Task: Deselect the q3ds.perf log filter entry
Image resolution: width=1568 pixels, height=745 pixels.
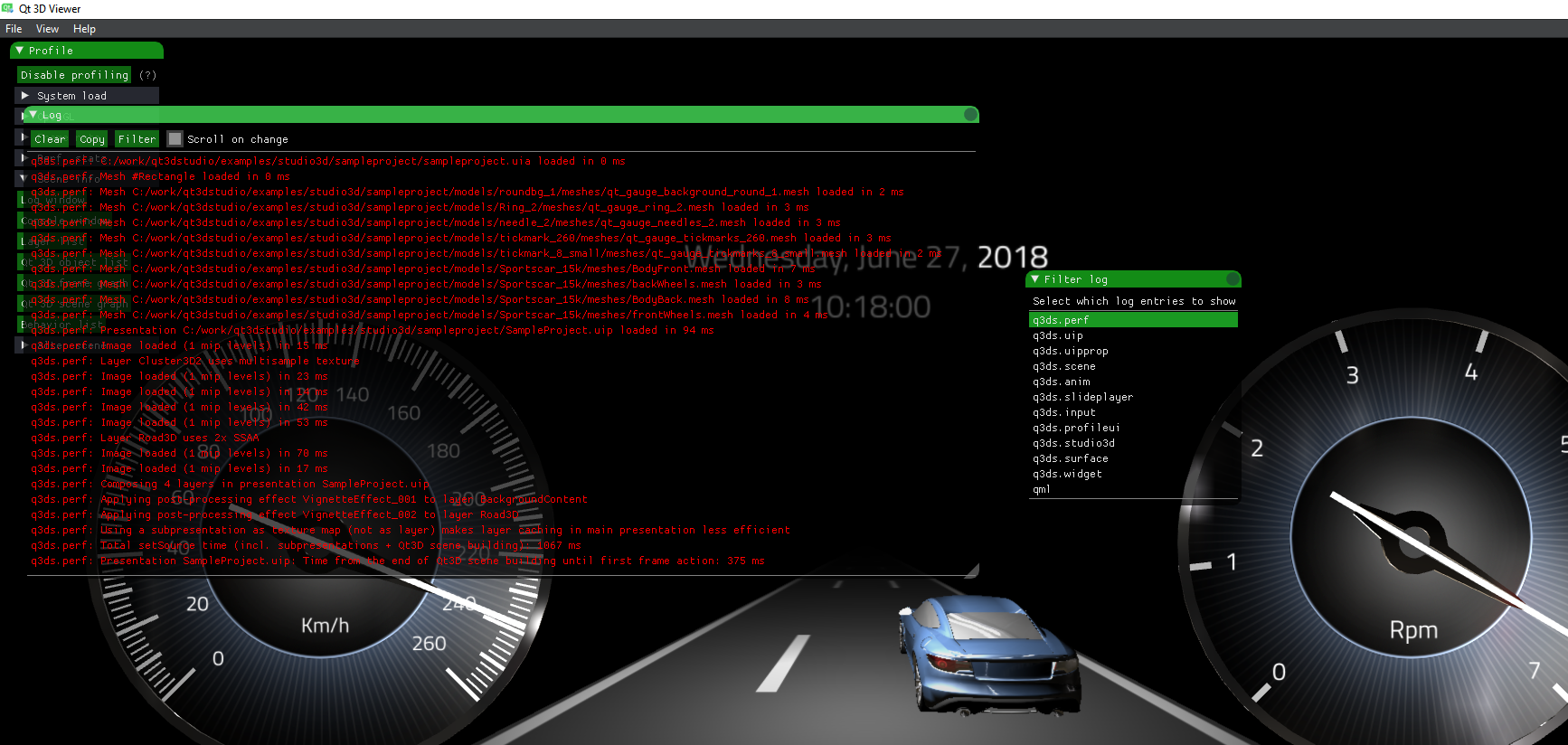Action: click(1132, 320)
